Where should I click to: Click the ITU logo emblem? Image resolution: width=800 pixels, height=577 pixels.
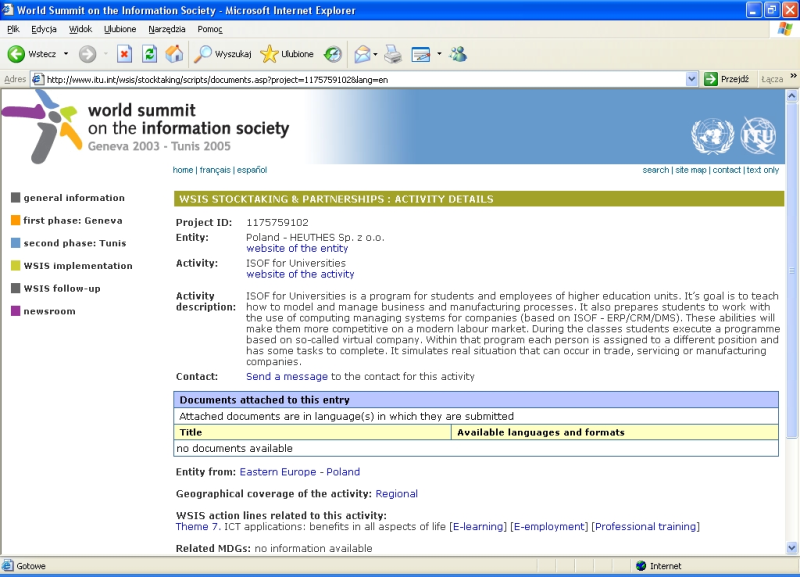[758, 136]
